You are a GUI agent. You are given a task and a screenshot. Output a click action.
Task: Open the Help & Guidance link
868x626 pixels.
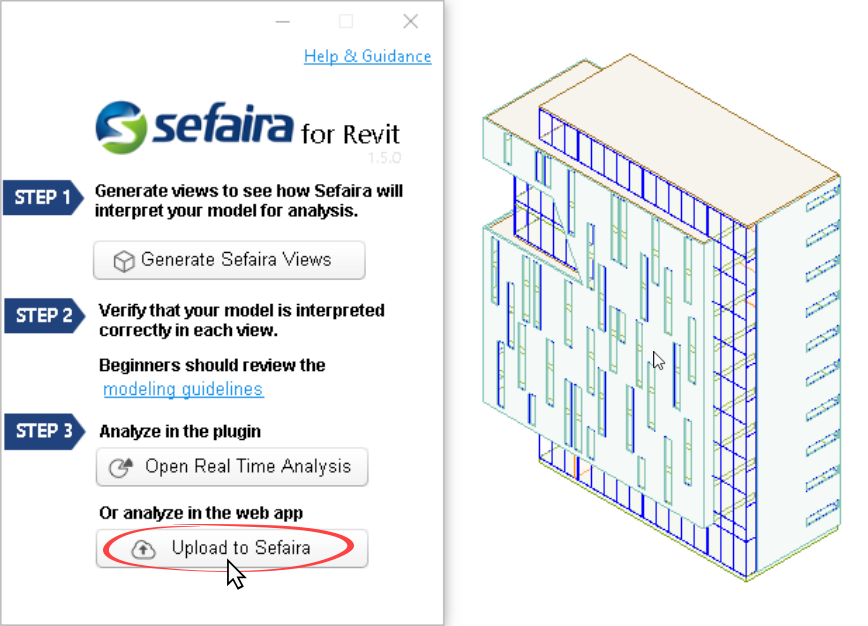(368, 56)
